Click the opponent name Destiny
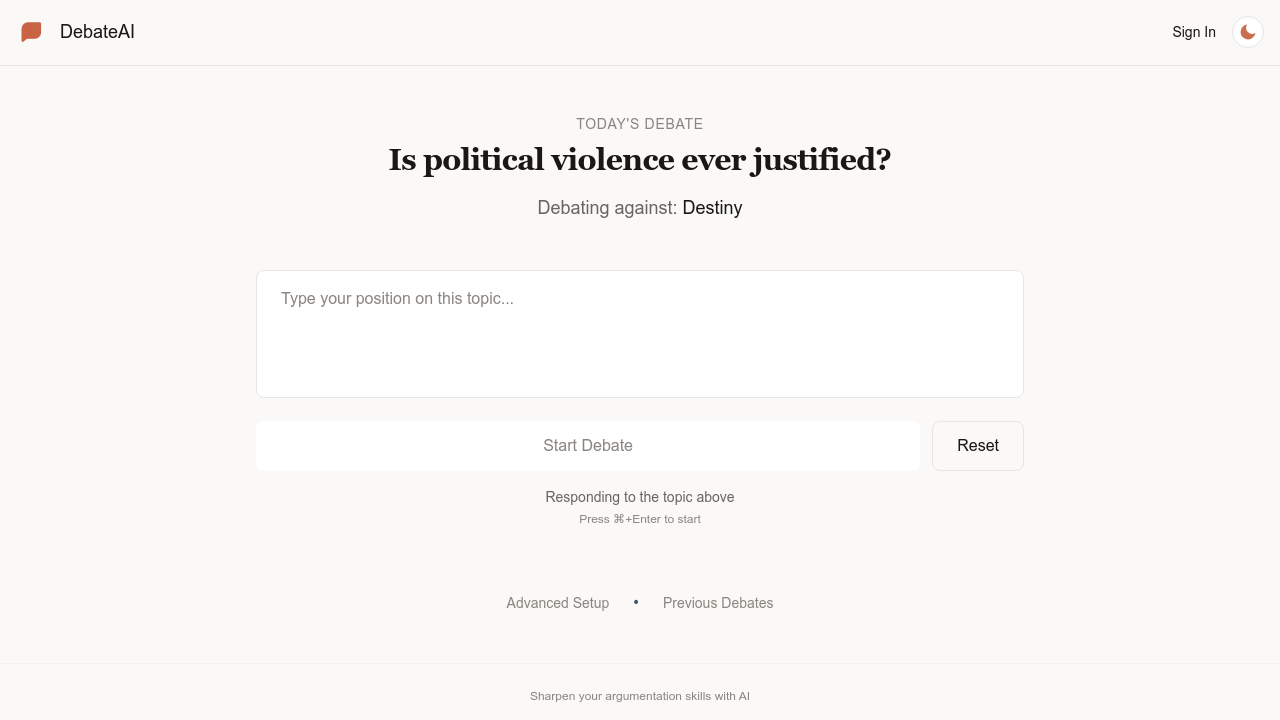Screen dimensions: 1280x720 pos(712,207)
